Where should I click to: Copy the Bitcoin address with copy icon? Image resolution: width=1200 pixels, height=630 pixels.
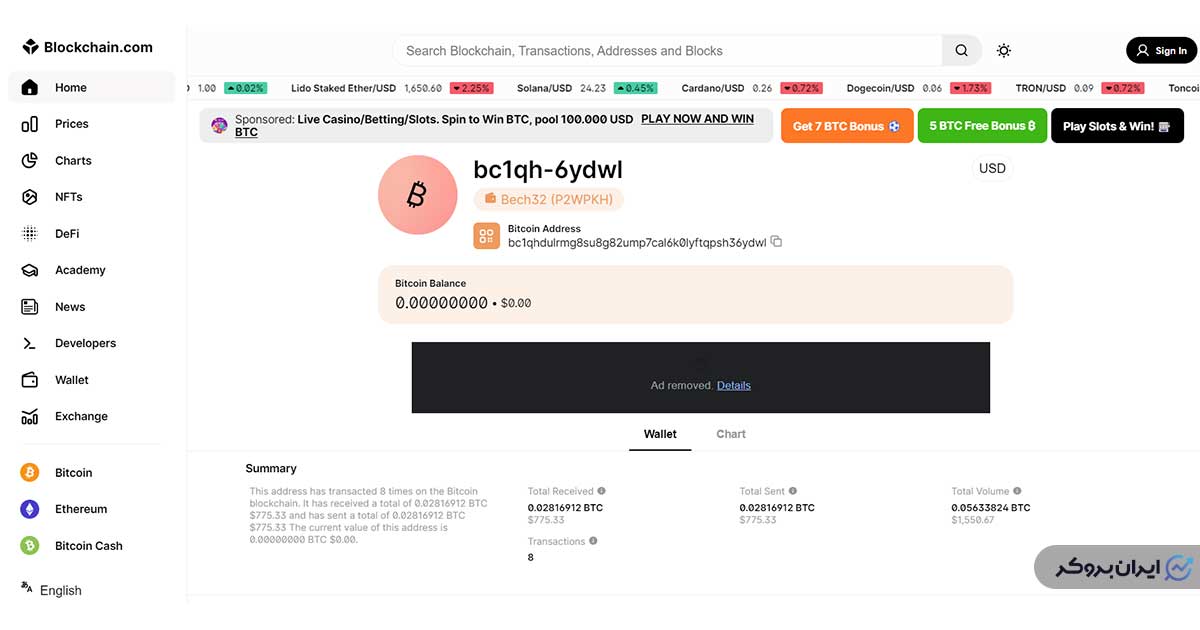coord(776,242)
